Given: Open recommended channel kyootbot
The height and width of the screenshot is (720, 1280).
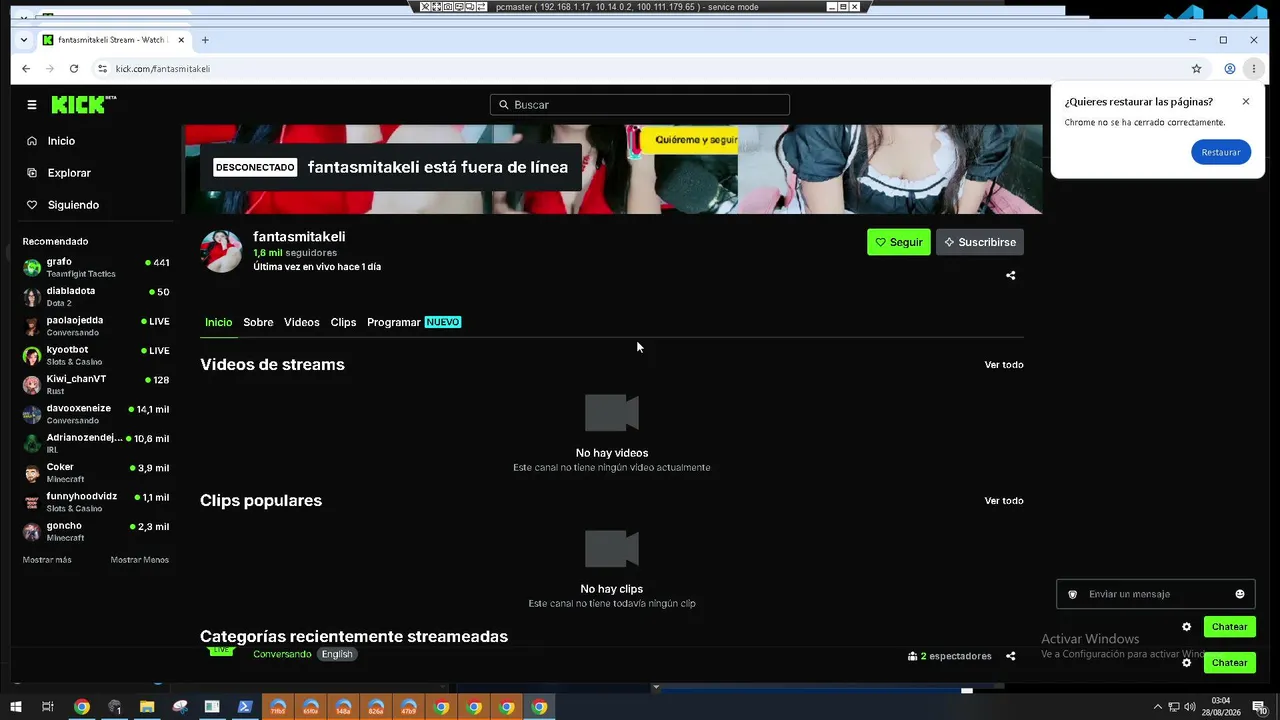Looking at the screenshot, I should click(96, 356).
